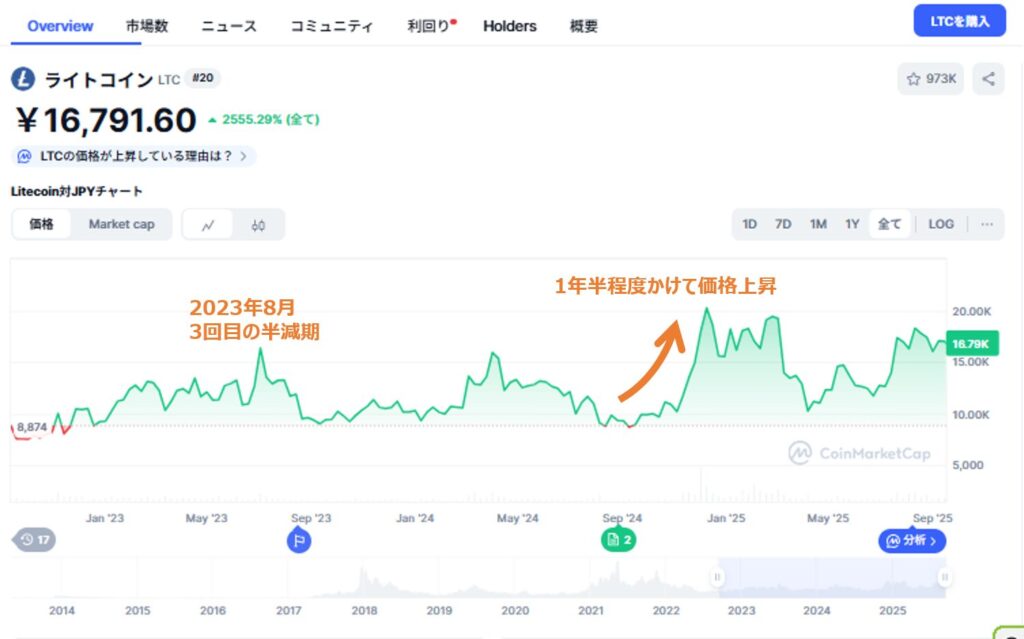Click the ¥16,791.60 price
The image size is (1024, 639).
click(106, 120)
